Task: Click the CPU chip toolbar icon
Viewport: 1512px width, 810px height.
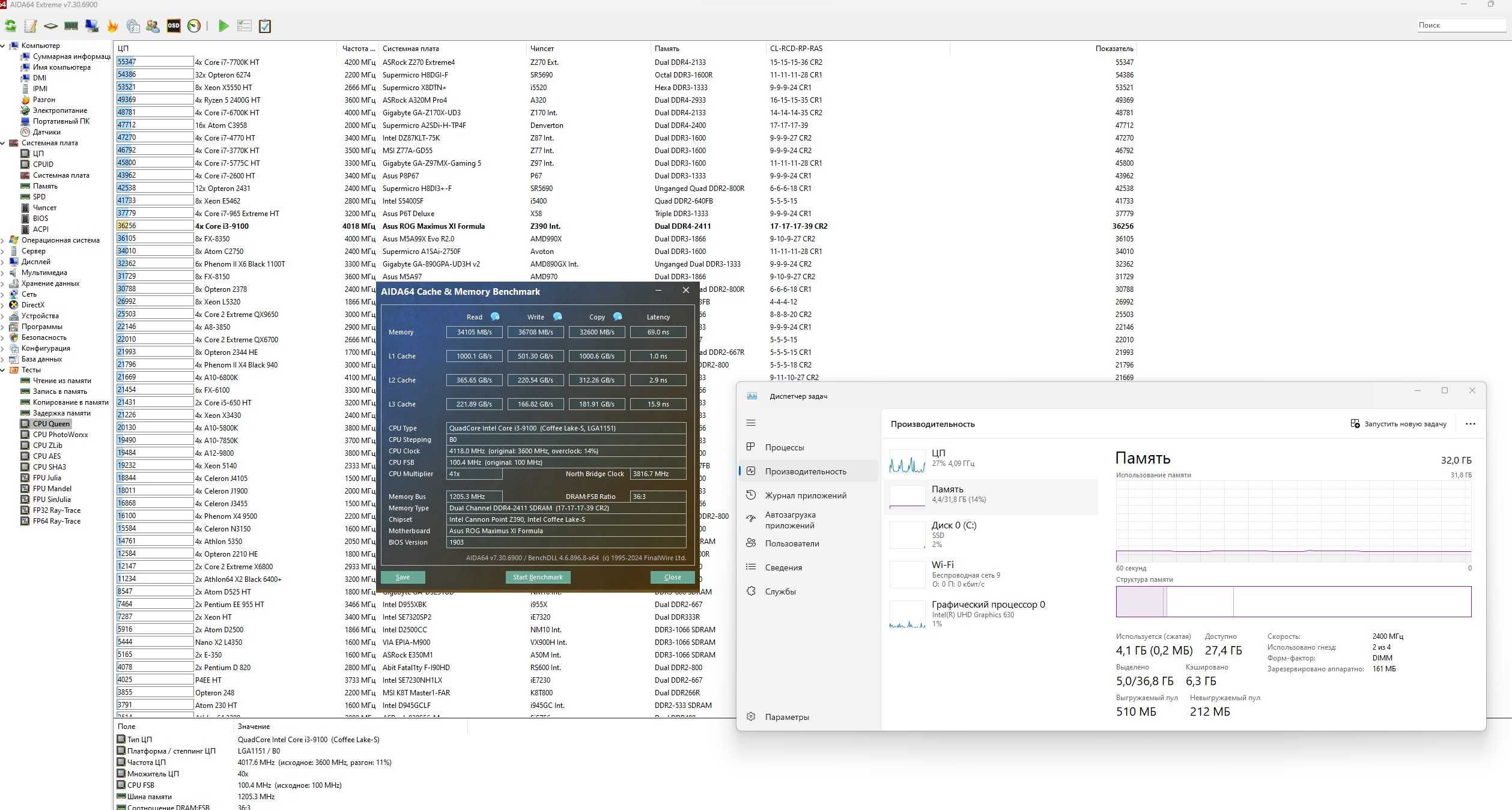Action: tap(51, 26)
